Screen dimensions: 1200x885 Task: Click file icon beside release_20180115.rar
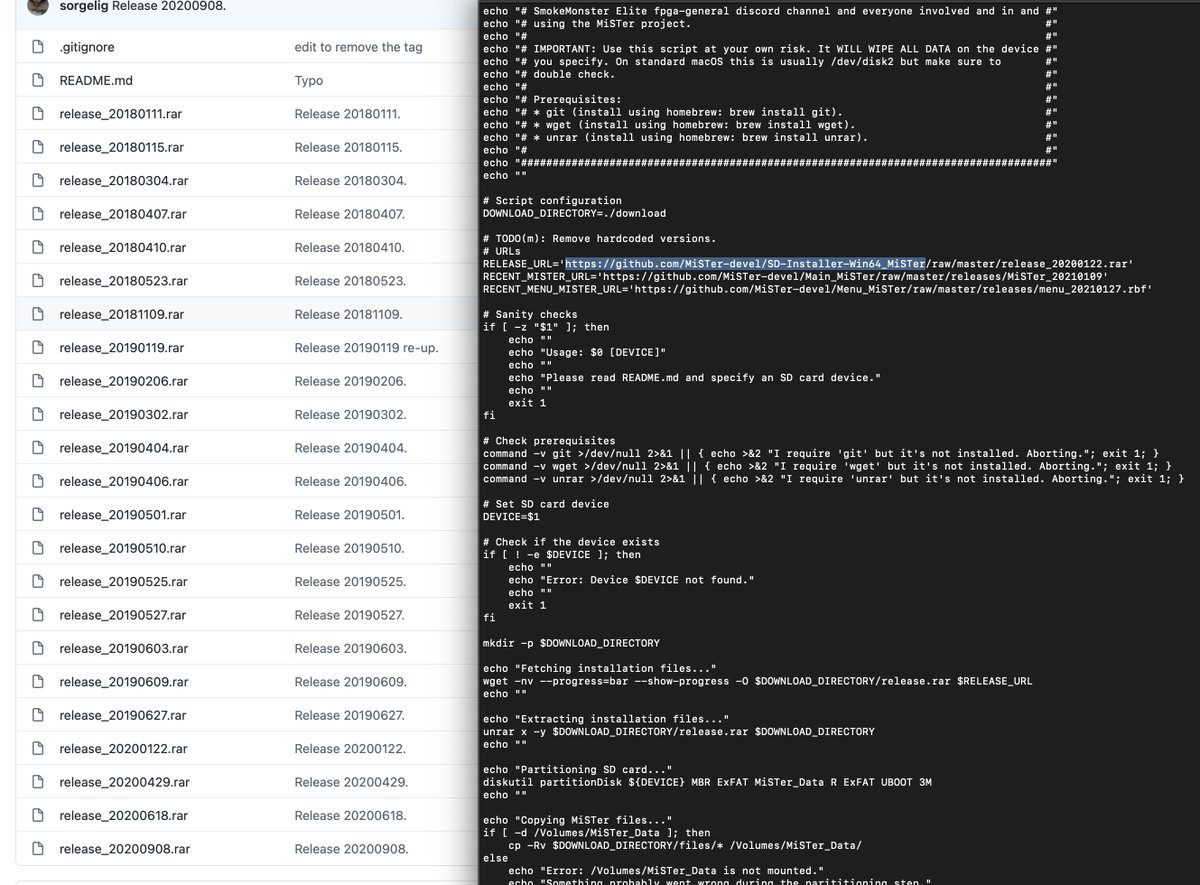click(37, 147)
